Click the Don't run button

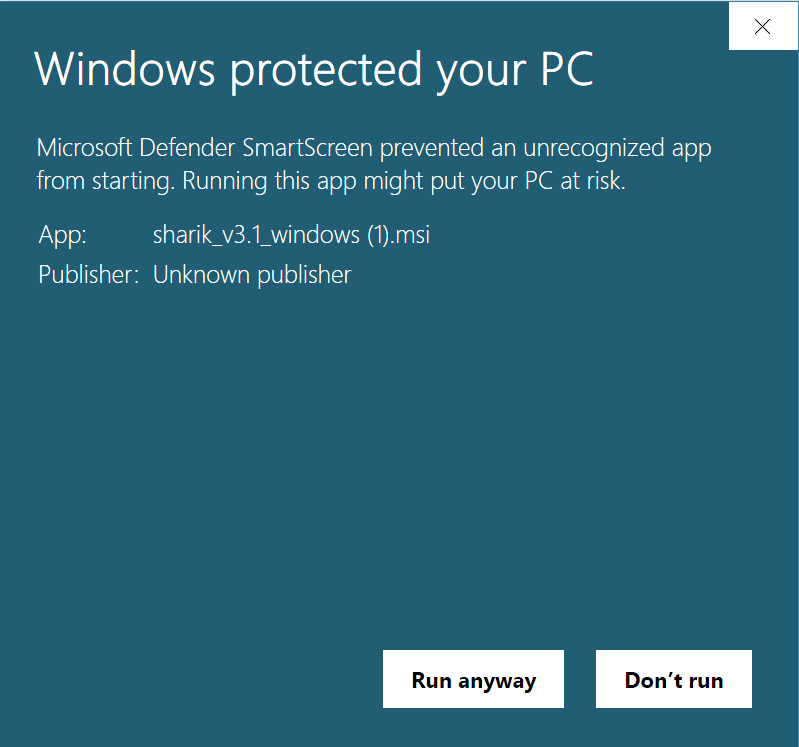pyautogui.click(x=674, y=679)
